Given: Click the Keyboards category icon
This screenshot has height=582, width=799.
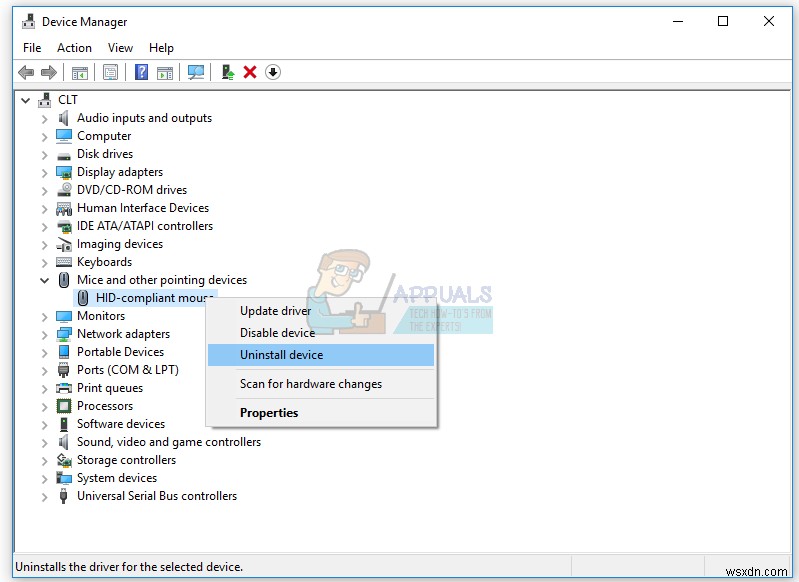Looking at the screenshot, I should 64,262.
